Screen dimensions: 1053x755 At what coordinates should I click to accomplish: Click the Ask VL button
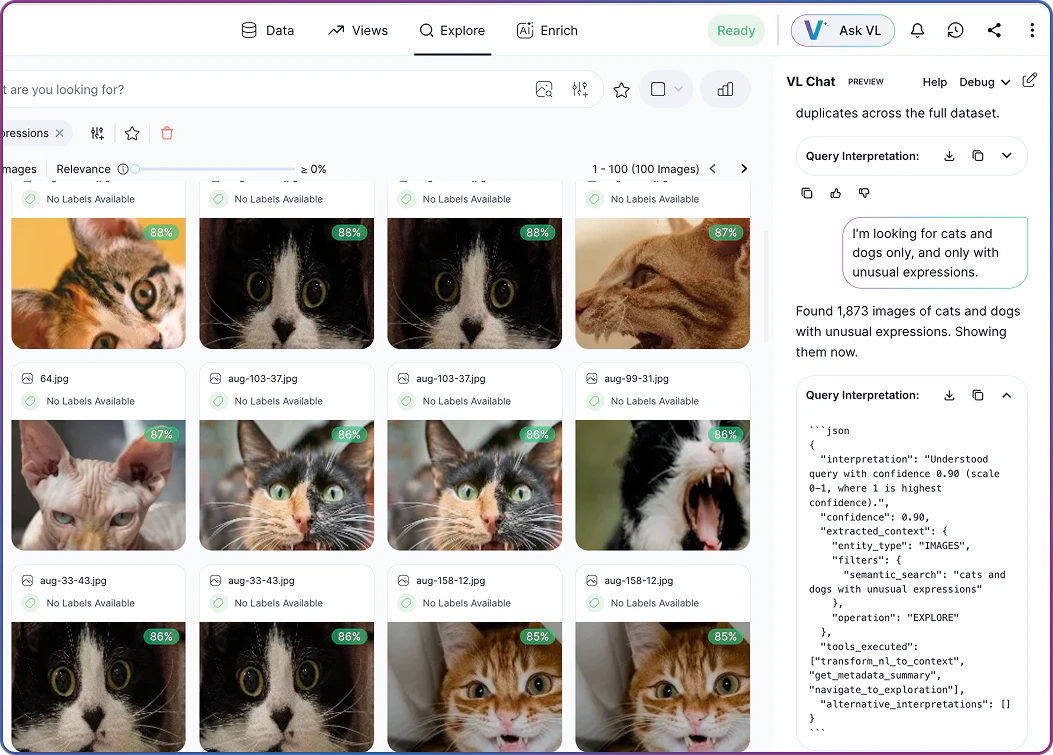coord(843,30)
